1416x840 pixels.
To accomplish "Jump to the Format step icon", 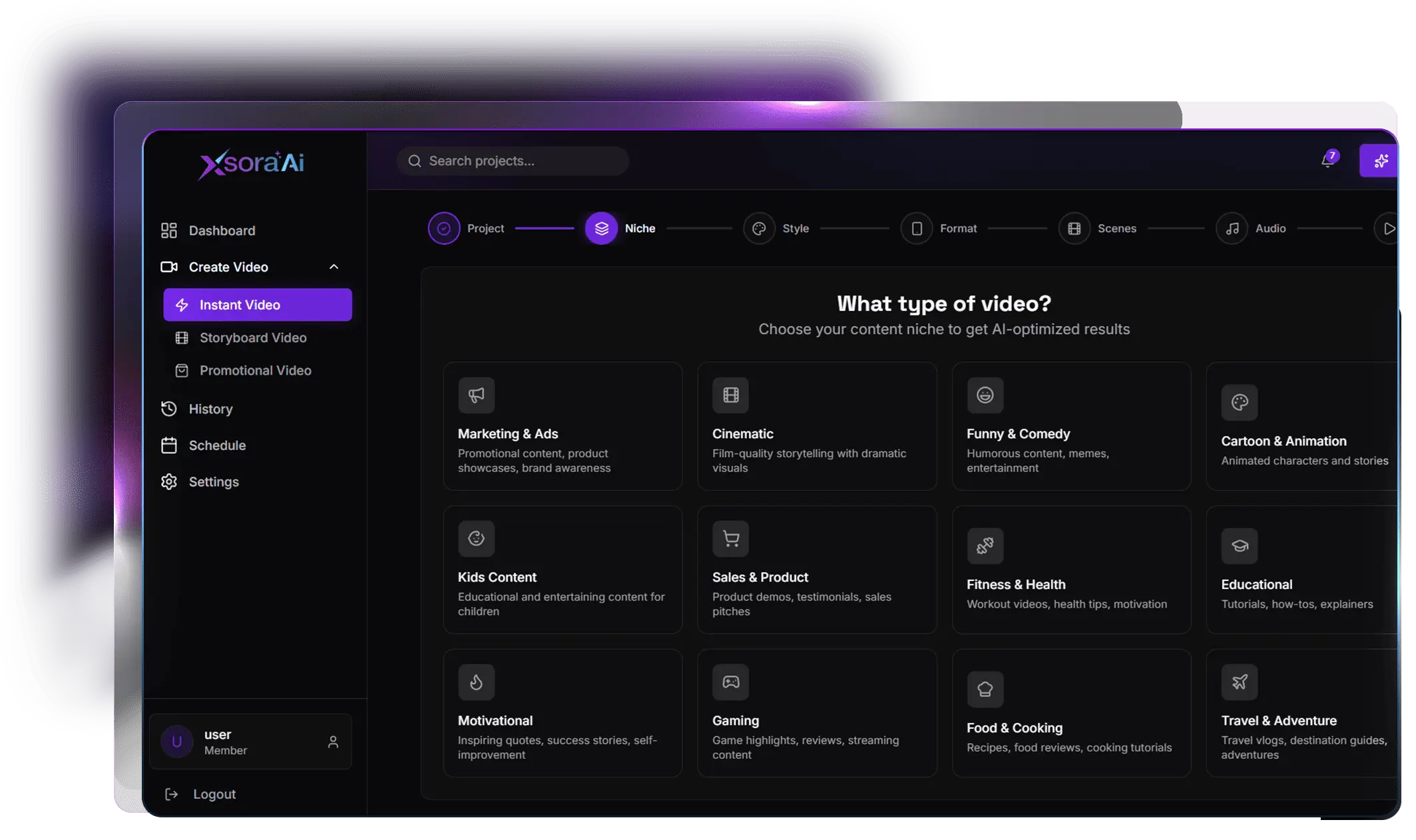I will pyautogui.click(x=917, y=228).
